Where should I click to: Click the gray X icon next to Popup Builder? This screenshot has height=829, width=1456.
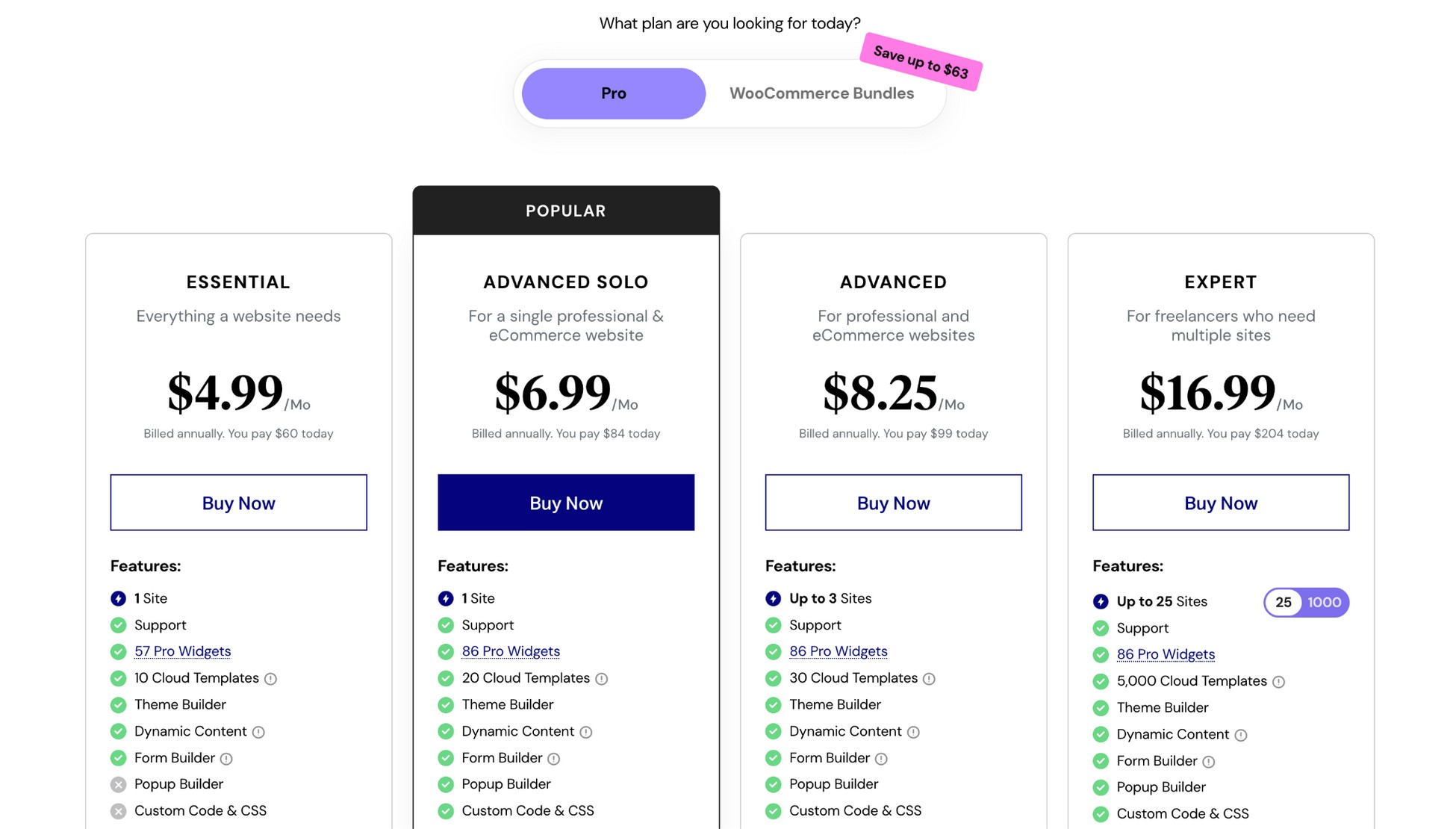(x=119, y=784)
